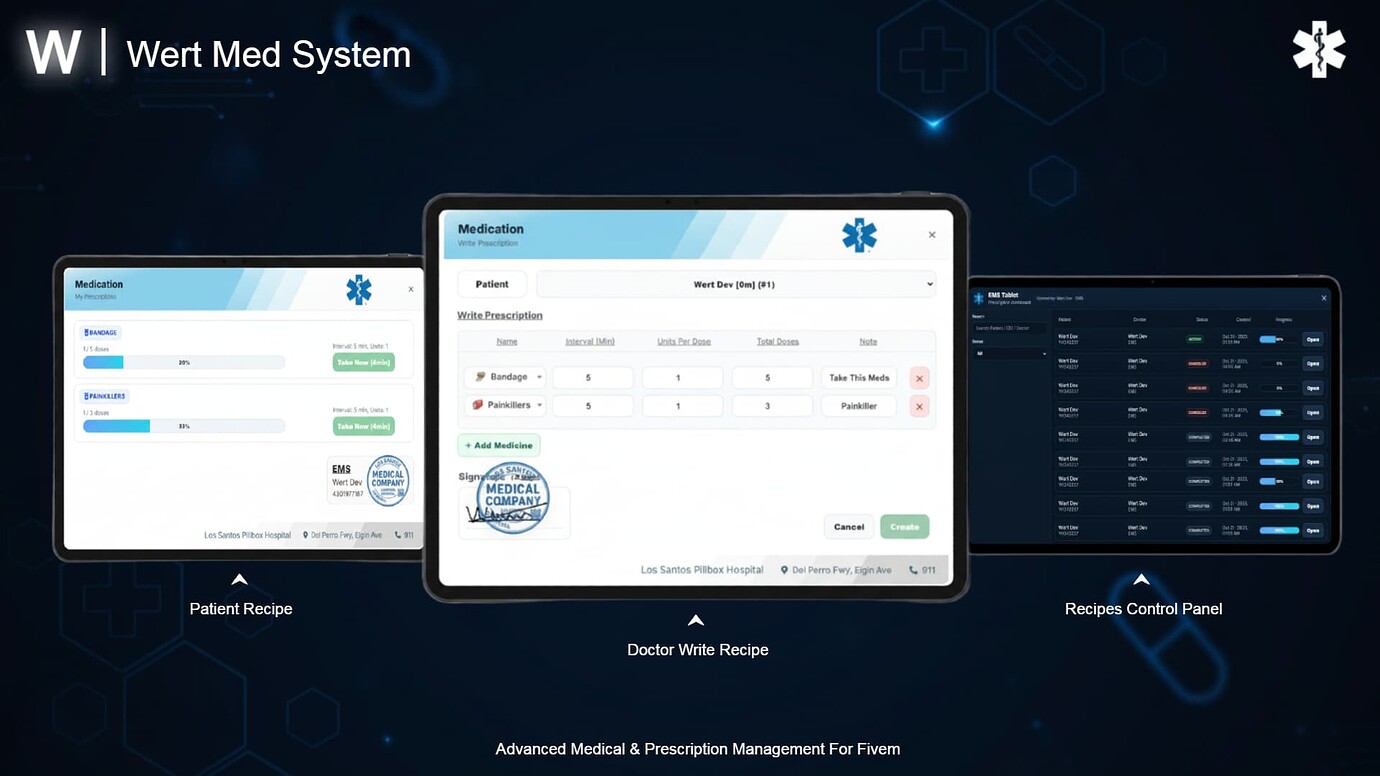
Task: Click the EMS Tablet star of life logo
Action: [977, 297]
